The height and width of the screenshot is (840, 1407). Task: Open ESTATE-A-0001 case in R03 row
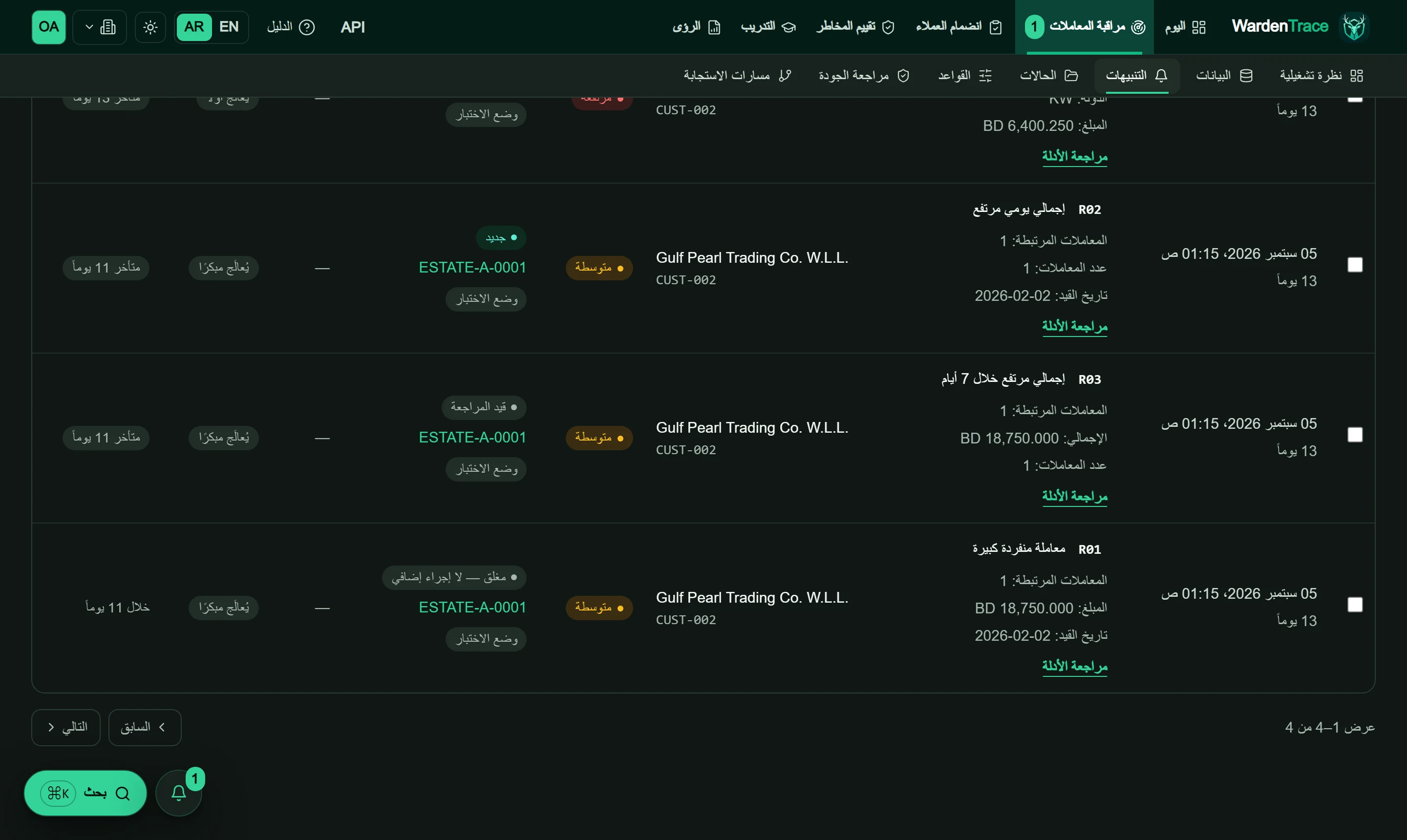pyautogui.click(x=472, y=437)
